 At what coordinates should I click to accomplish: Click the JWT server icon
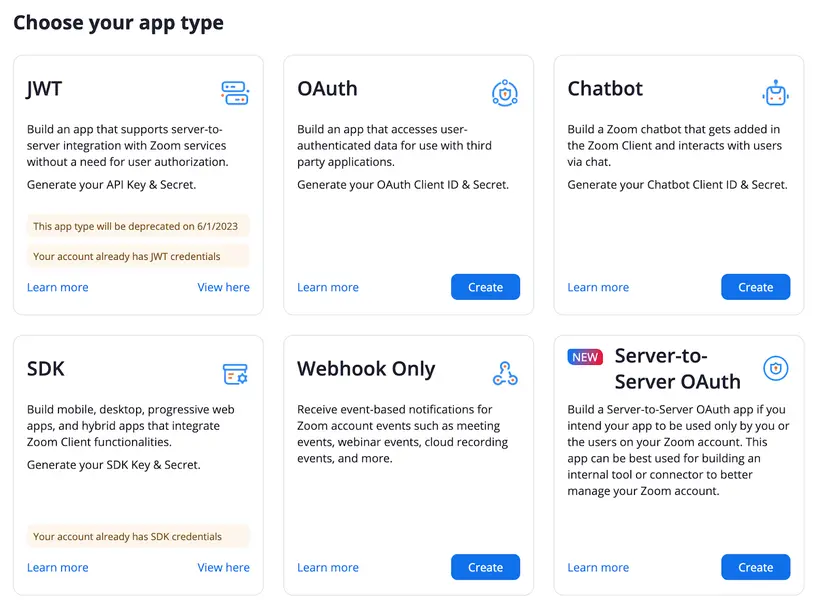235,92
